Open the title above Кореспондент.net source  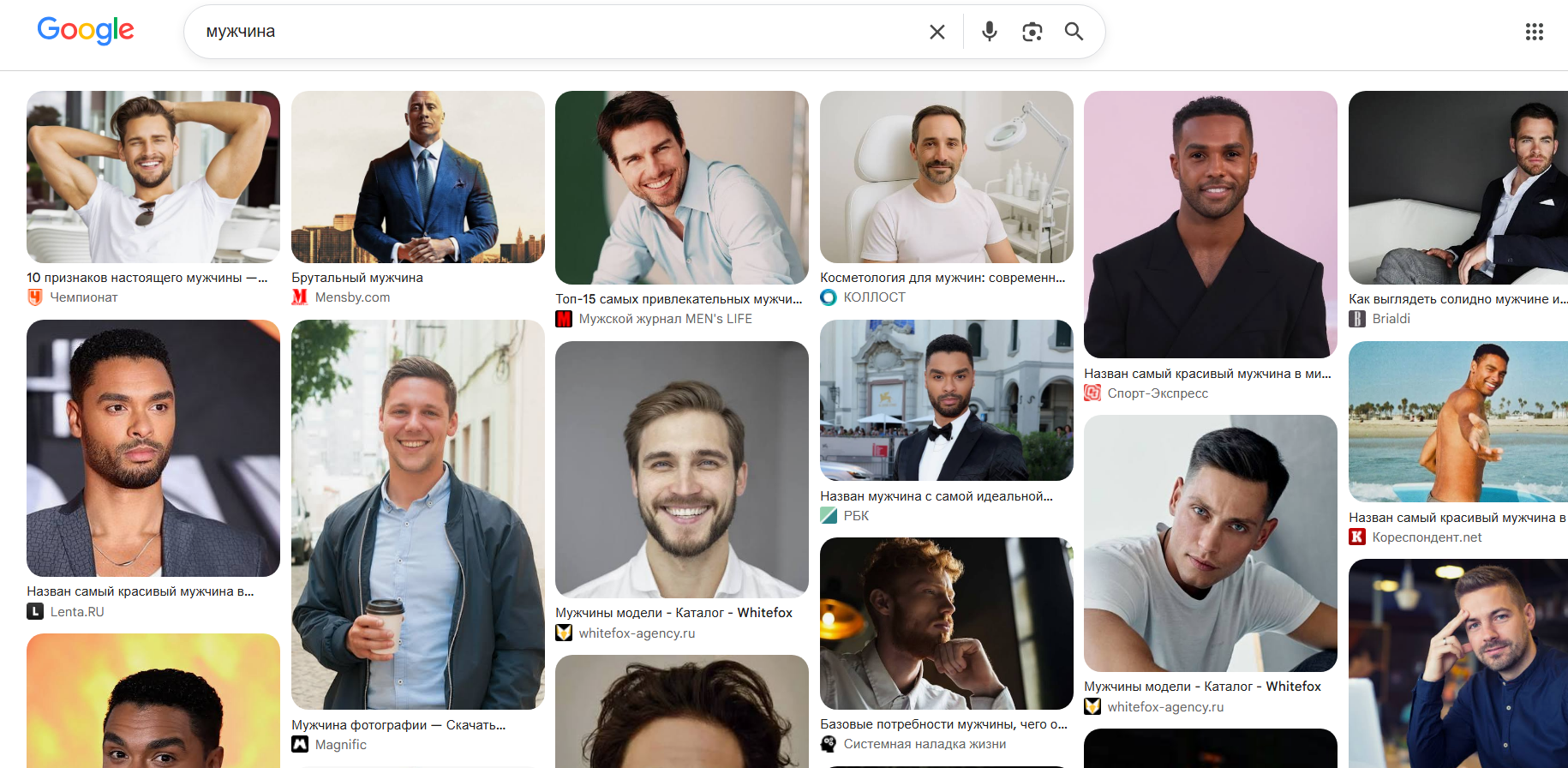click(x=1457, y=518)
